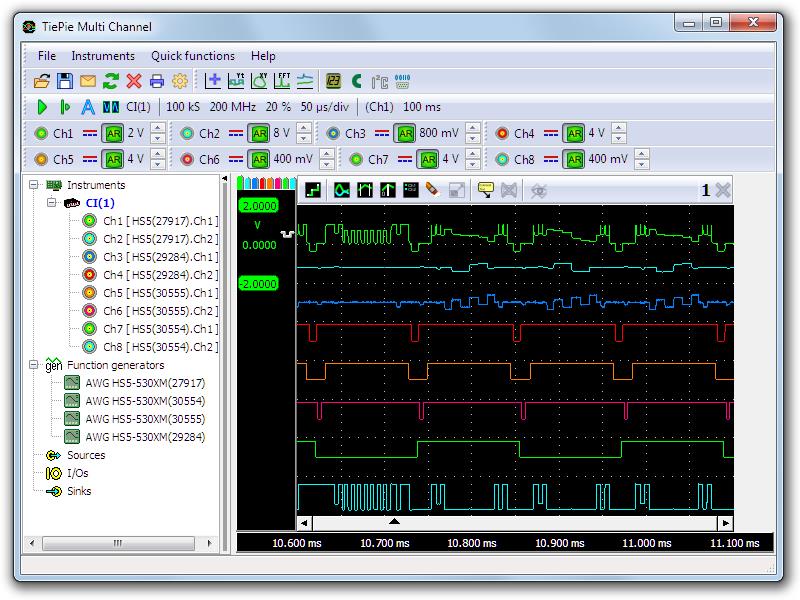
Task: Collapse the Instruments tree node
Action: pos(34,185)
